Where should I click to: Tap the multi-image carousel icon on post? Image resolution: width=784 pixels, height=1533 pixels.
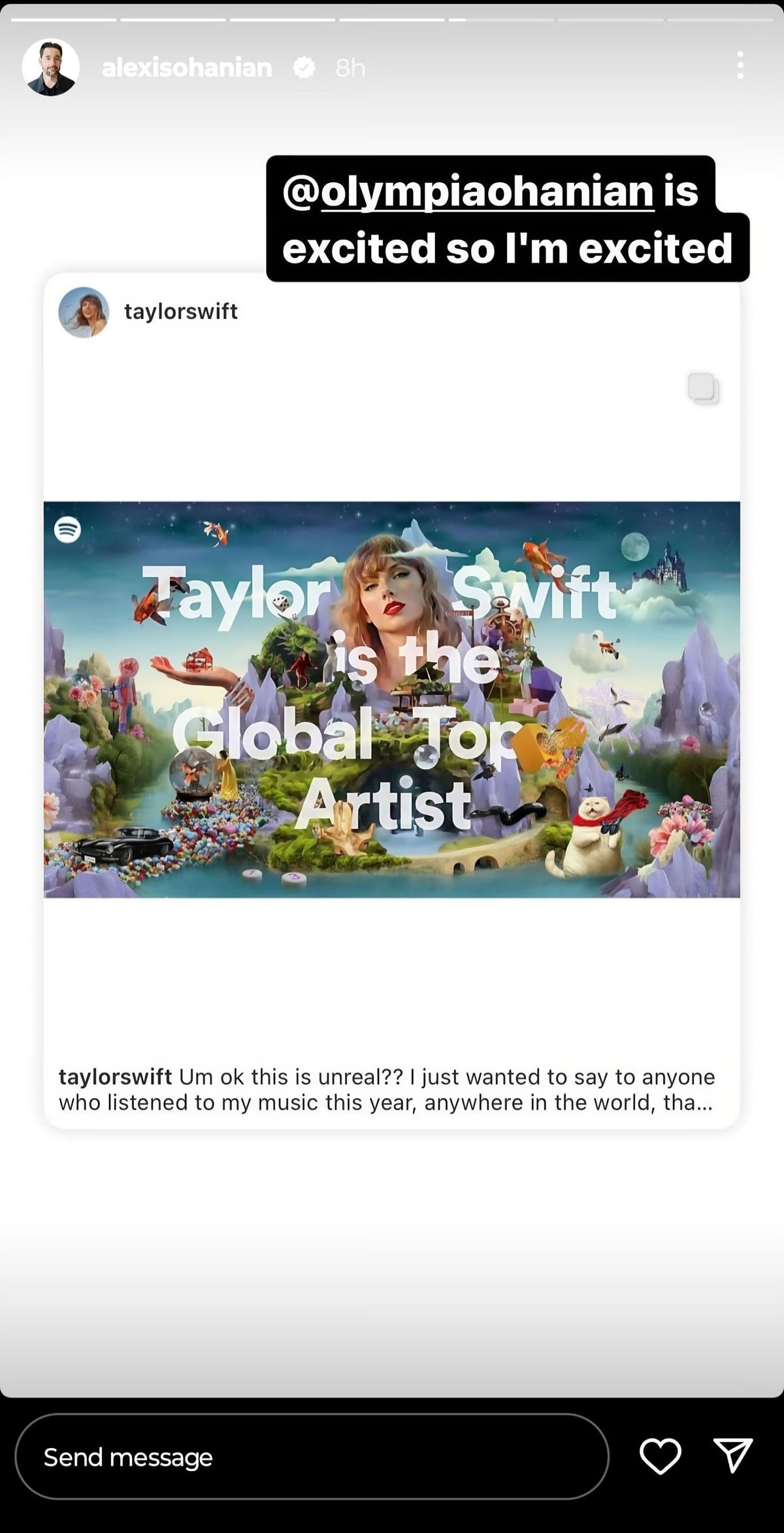703,388
